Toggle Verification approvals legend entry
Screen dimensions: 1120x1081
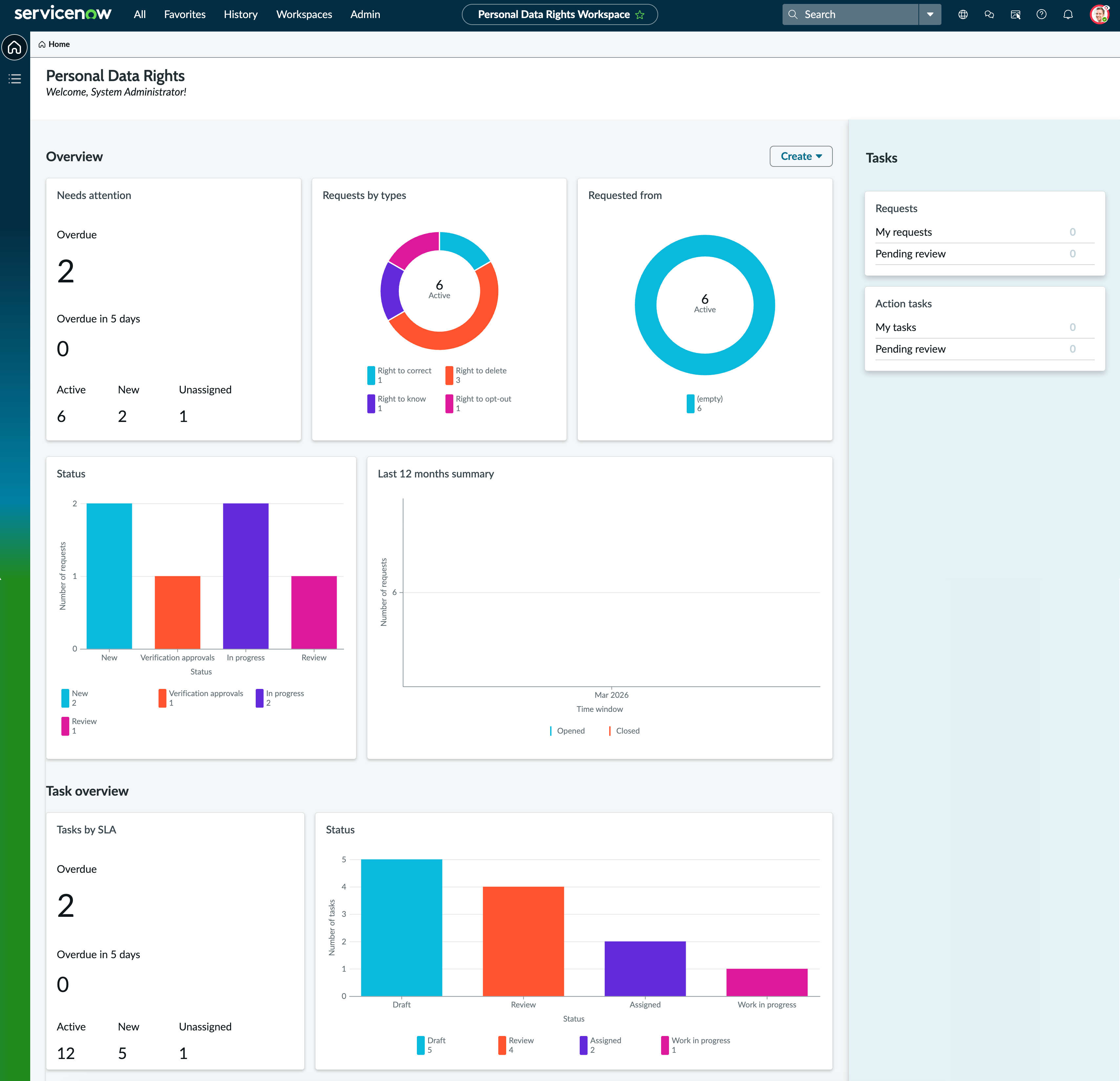(201, 698)
